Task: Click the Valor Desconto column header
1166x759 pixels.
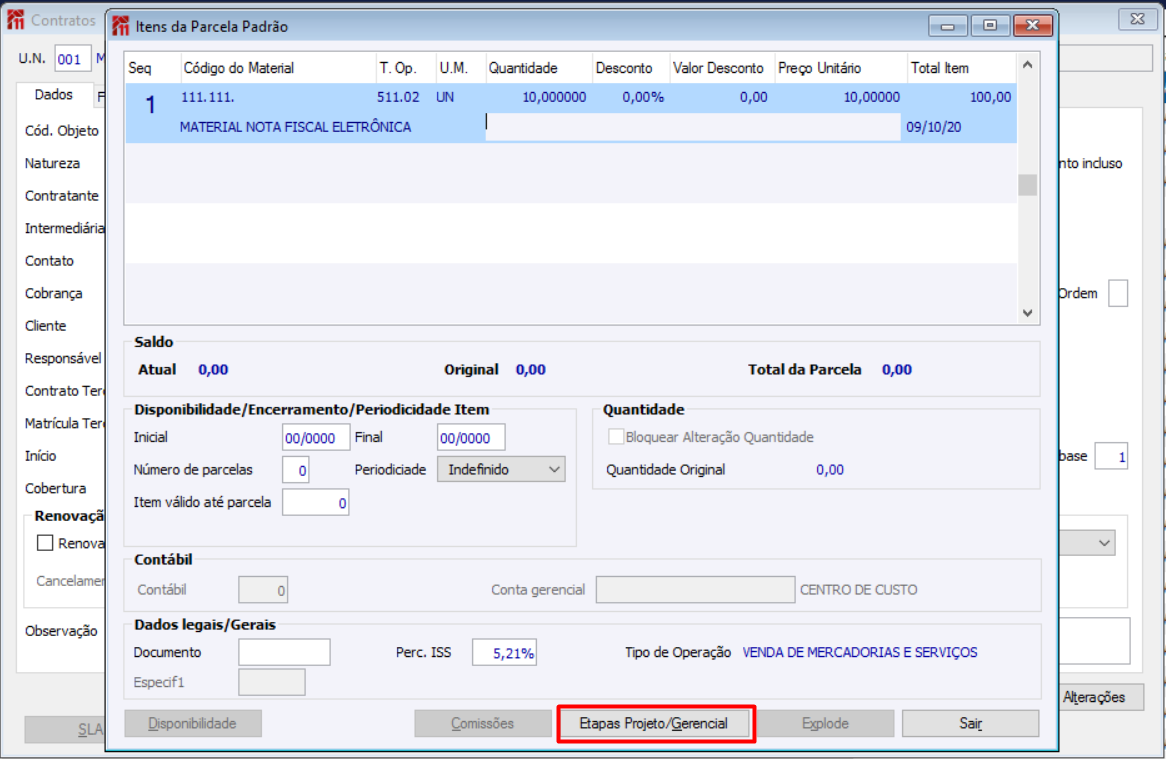Action: [723, 68]
